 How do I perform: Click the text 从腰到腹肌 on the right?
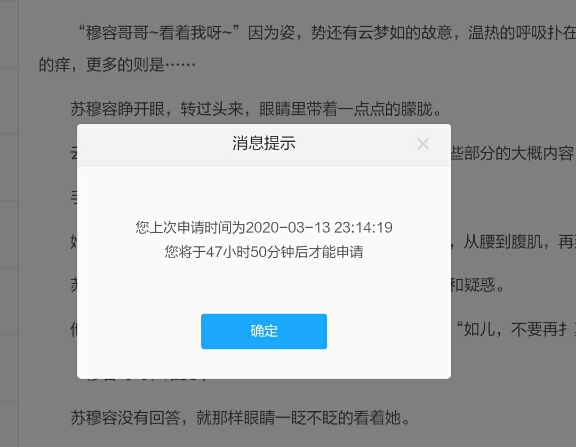[x=502, y=241]
